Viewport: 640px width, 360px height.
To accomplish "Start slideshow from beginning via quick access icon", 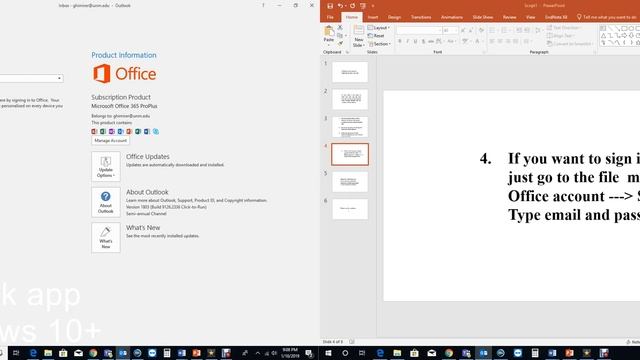I will [x=363, y=6].
